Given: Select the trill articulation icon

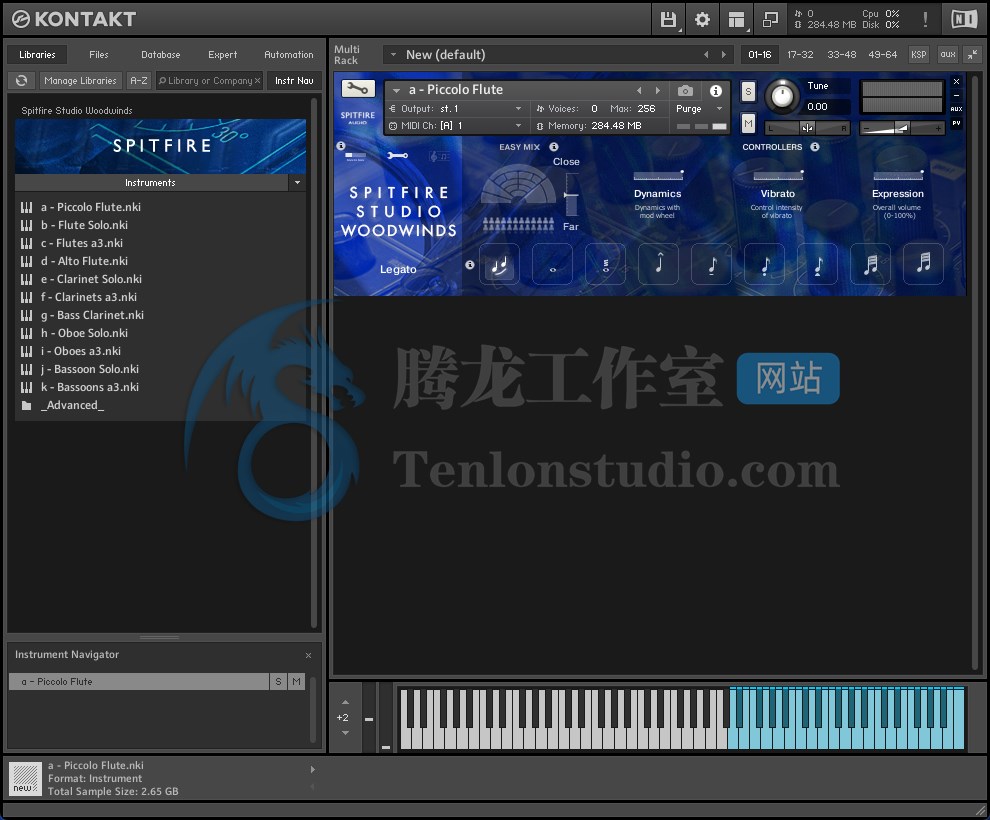Looking at the screenshot, I should (605, 264).
